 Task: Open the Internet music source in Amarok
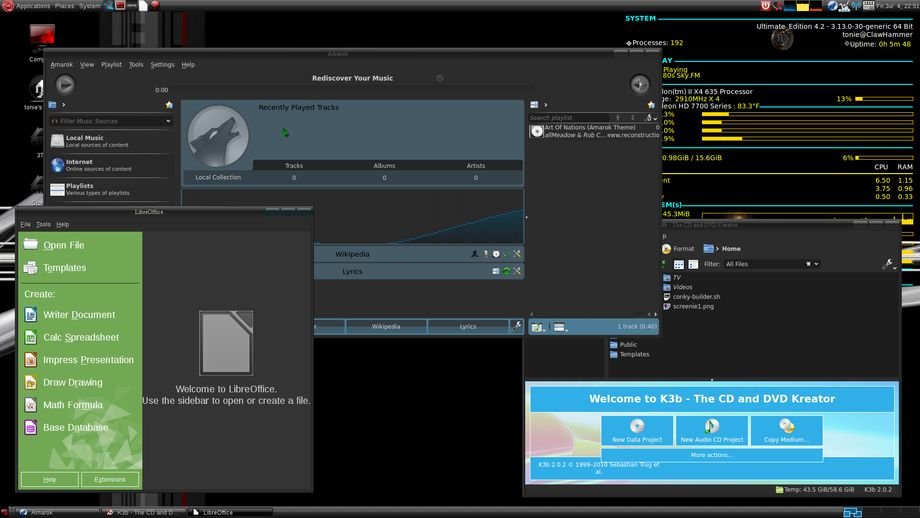click(x=58, y=165)
